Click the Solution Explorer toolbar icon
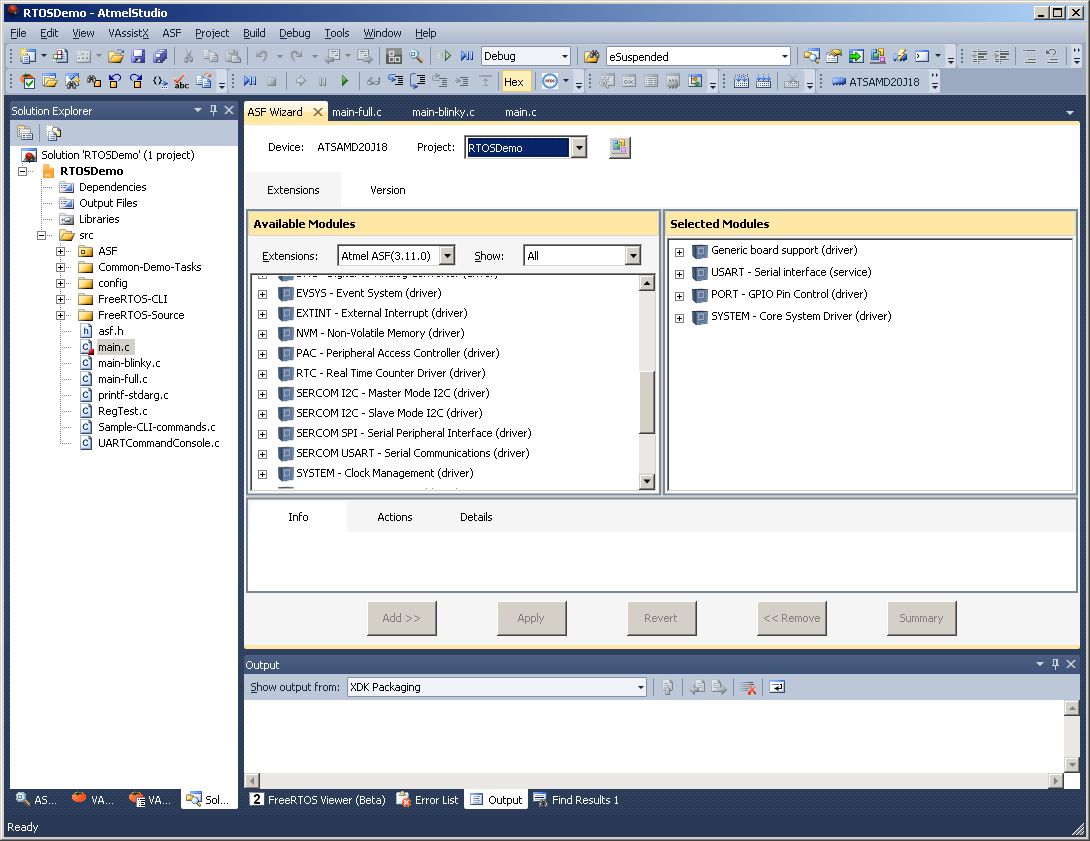Viewport: 1090px width, 841px height. [811, 56]
